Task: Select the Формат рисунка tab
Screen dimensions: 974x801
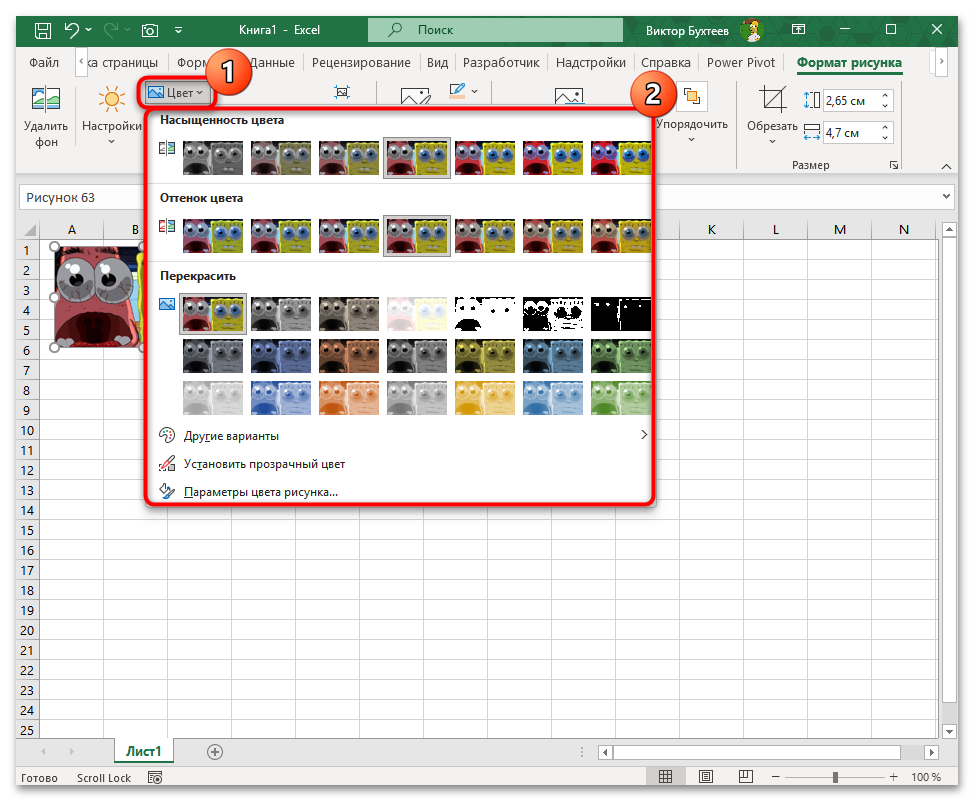Action: pos(849,62)
